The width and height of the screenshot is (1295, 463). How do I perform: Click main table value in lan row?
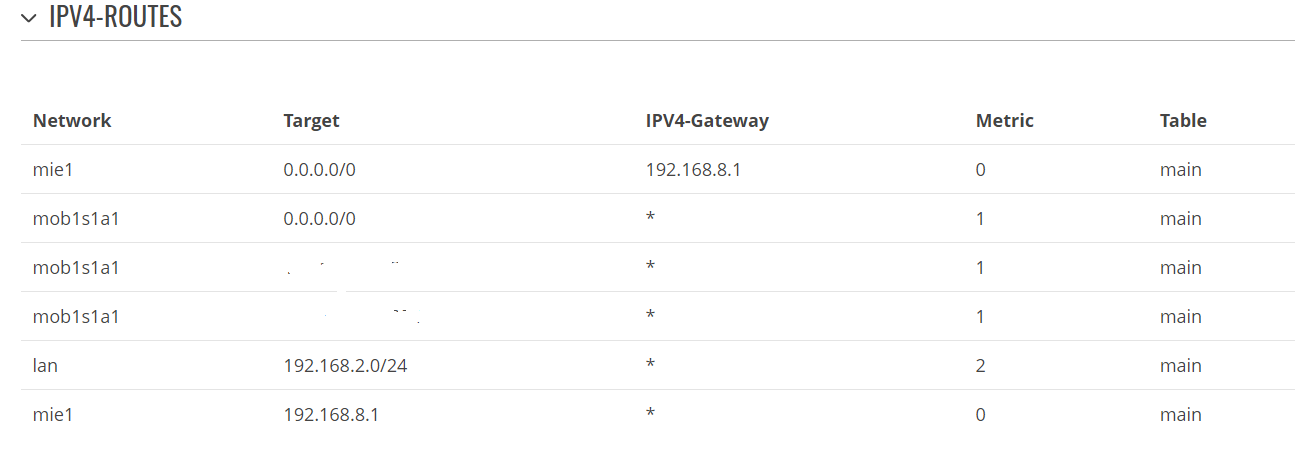tap(1181, 365)
